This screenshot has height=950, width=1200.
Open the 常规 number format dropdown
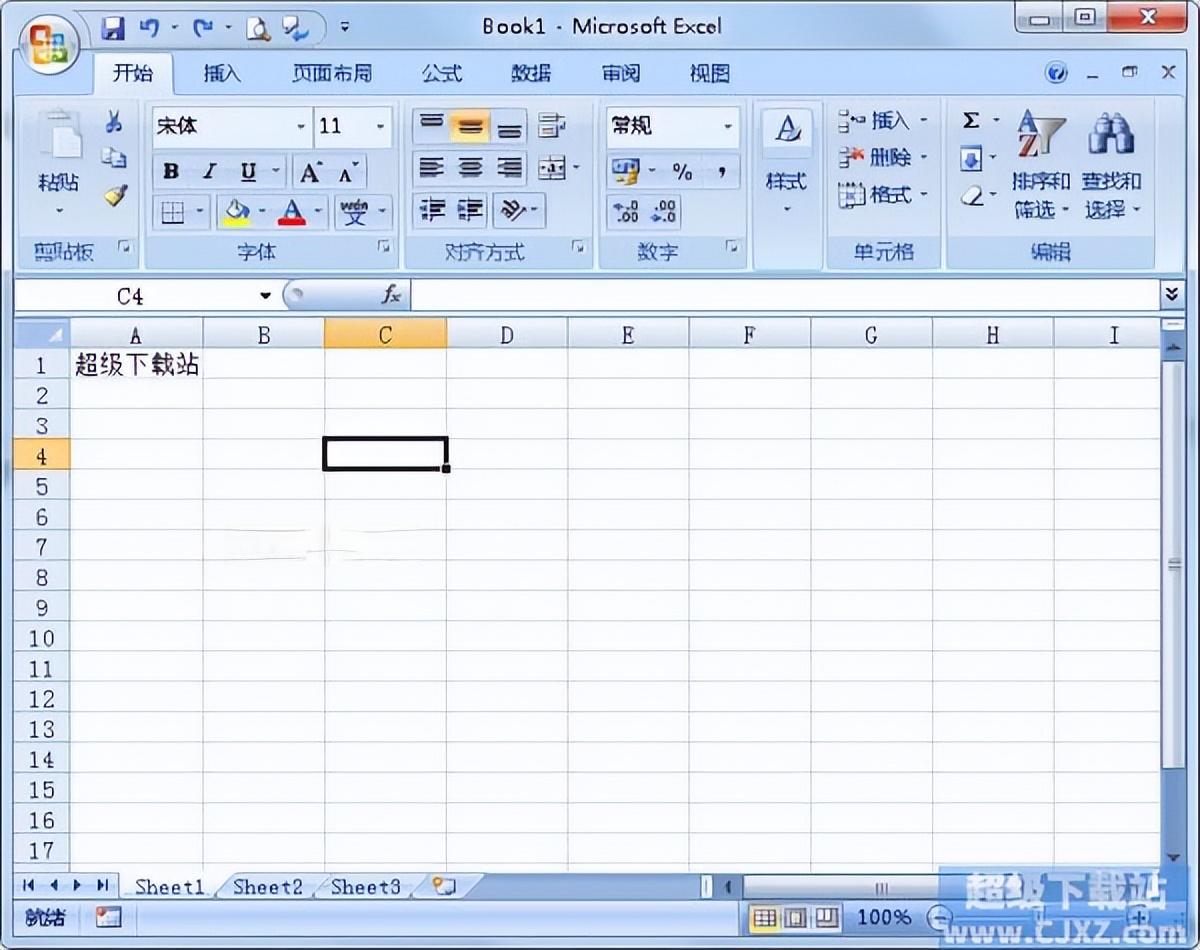(727, 126)
